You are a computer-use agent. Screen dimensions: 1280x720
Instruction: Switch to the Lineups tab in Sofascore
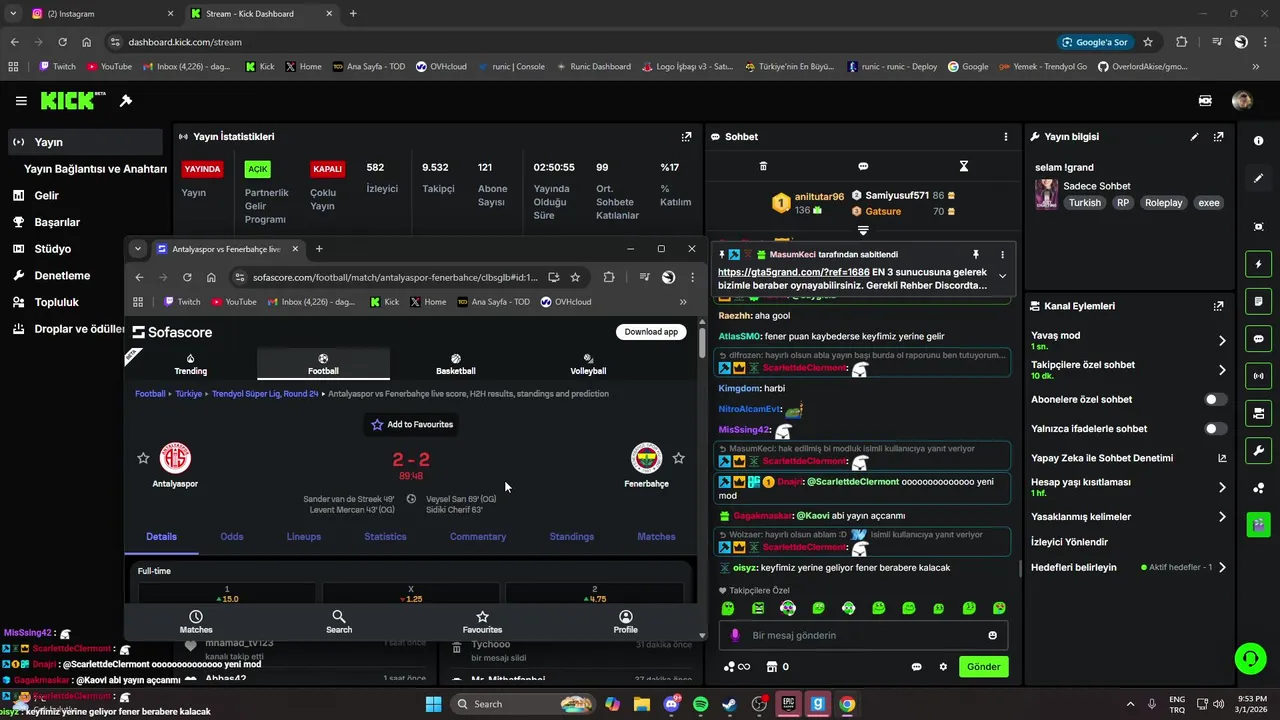tap(304, 537)
